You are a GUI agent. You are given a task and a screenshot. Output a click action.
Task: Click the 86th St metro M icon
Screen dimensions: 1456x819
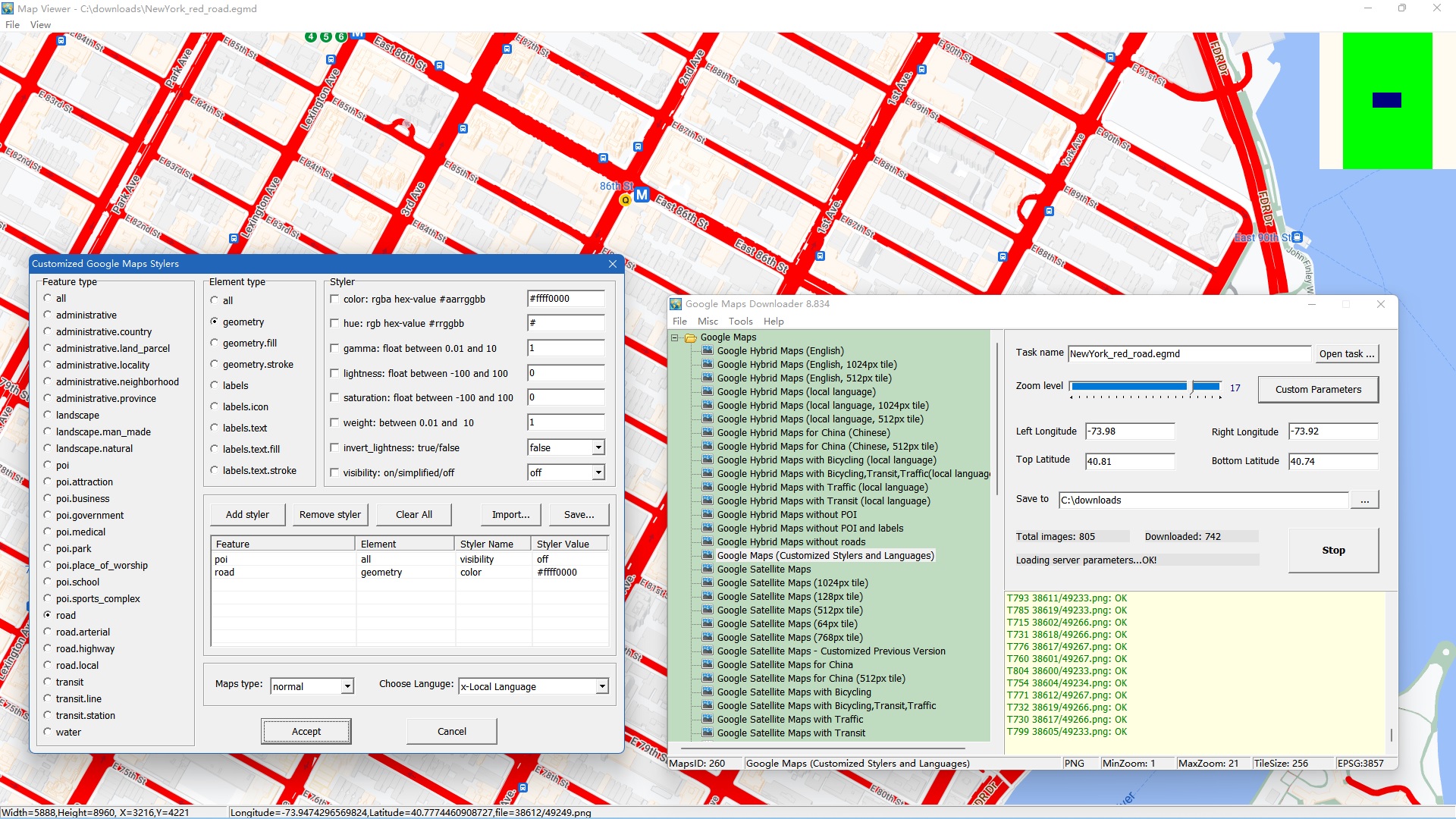tap(642, 195)
